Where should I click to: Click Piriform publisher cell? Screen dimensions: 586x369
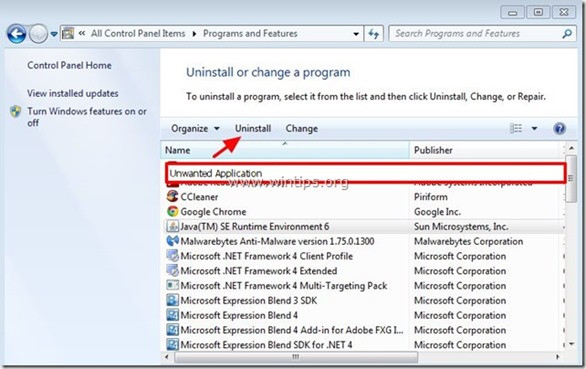coord(431,197)
